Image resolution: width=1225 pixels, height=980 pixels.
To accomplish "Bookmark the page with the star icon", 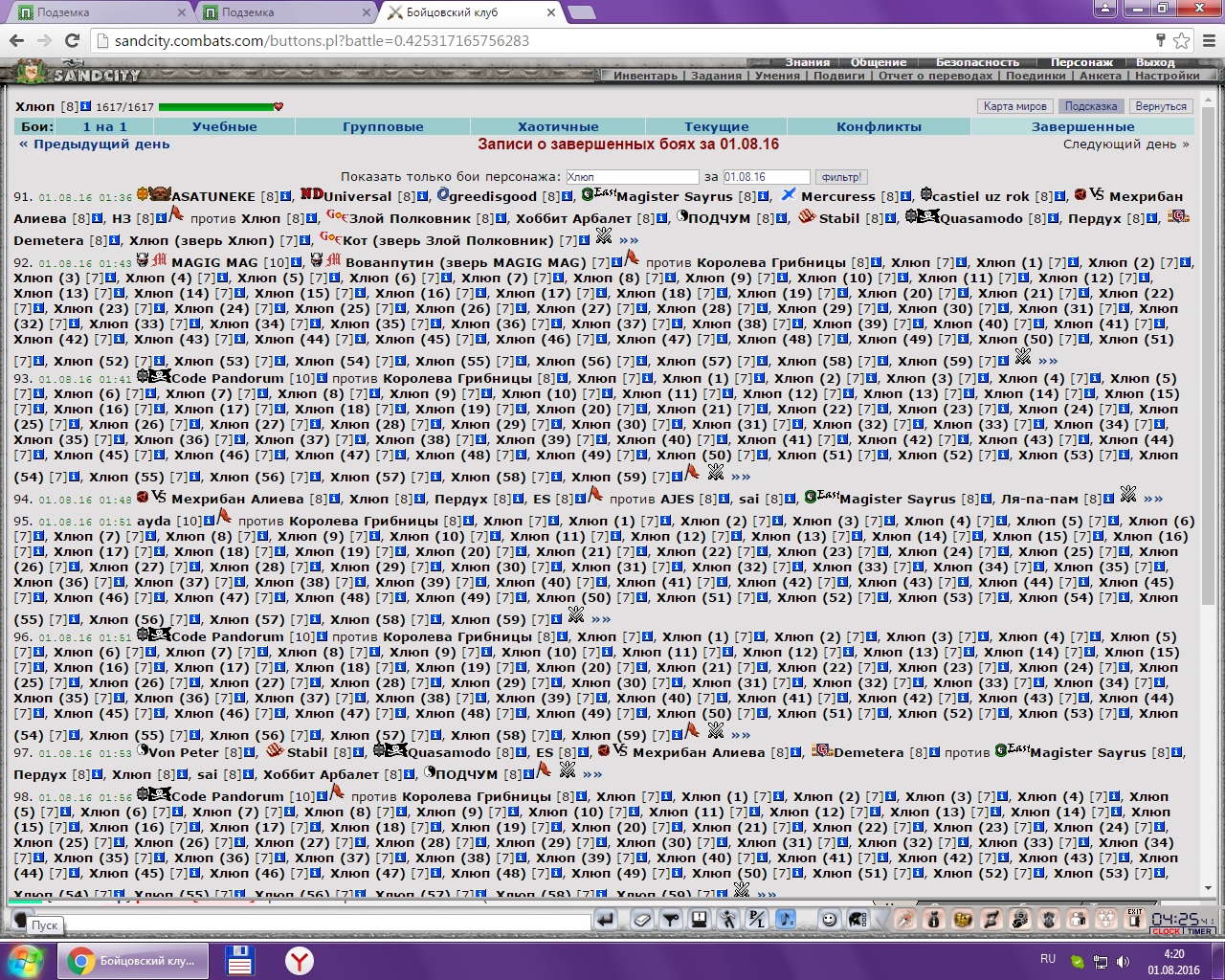I will 1181,41.
